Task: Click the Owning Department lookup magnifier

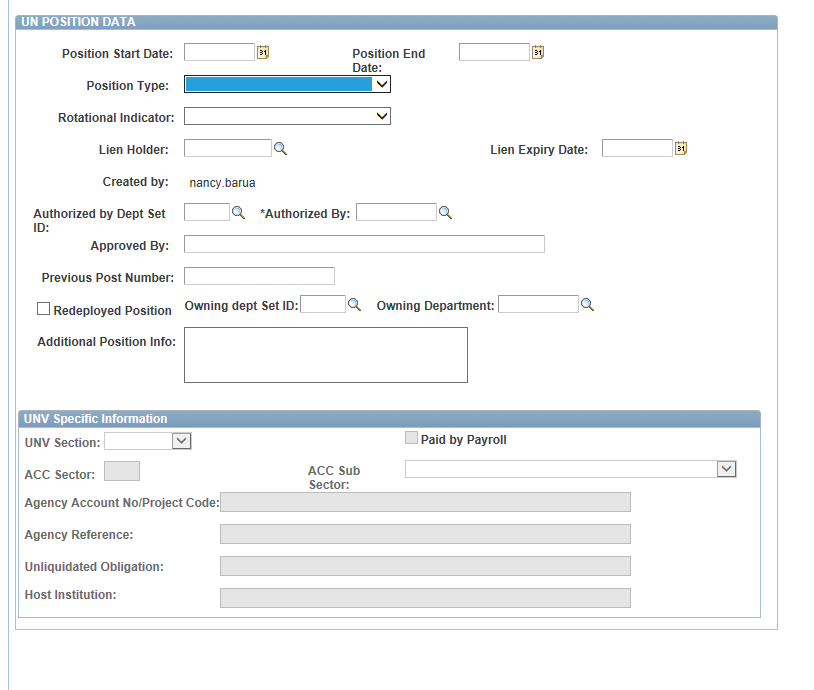Action: 587,304
